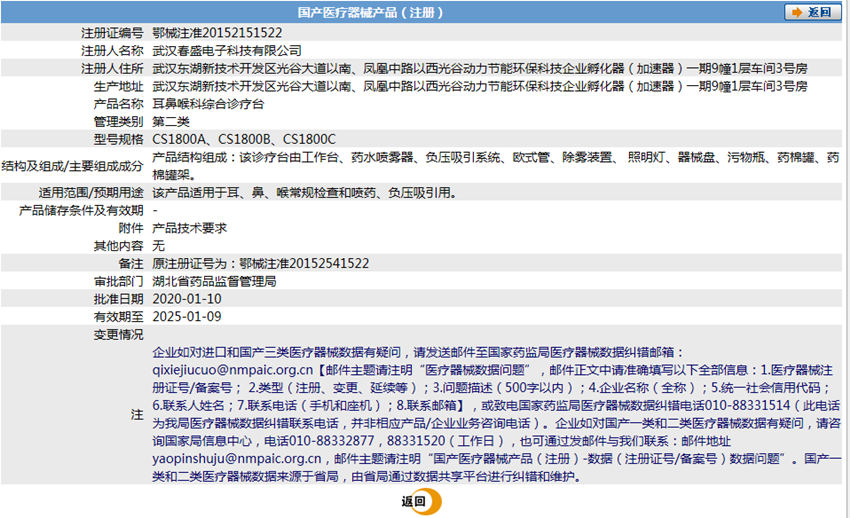This screenshot has height=518, width=850.
Task: Click the phone number 010-88332877 in the note
Action: [331, 441]
